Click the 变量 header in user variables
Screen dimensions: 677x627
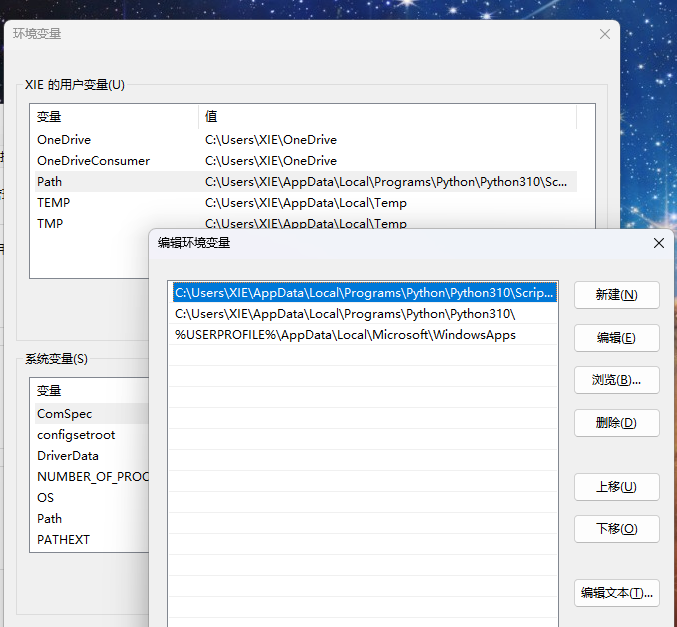114,117
